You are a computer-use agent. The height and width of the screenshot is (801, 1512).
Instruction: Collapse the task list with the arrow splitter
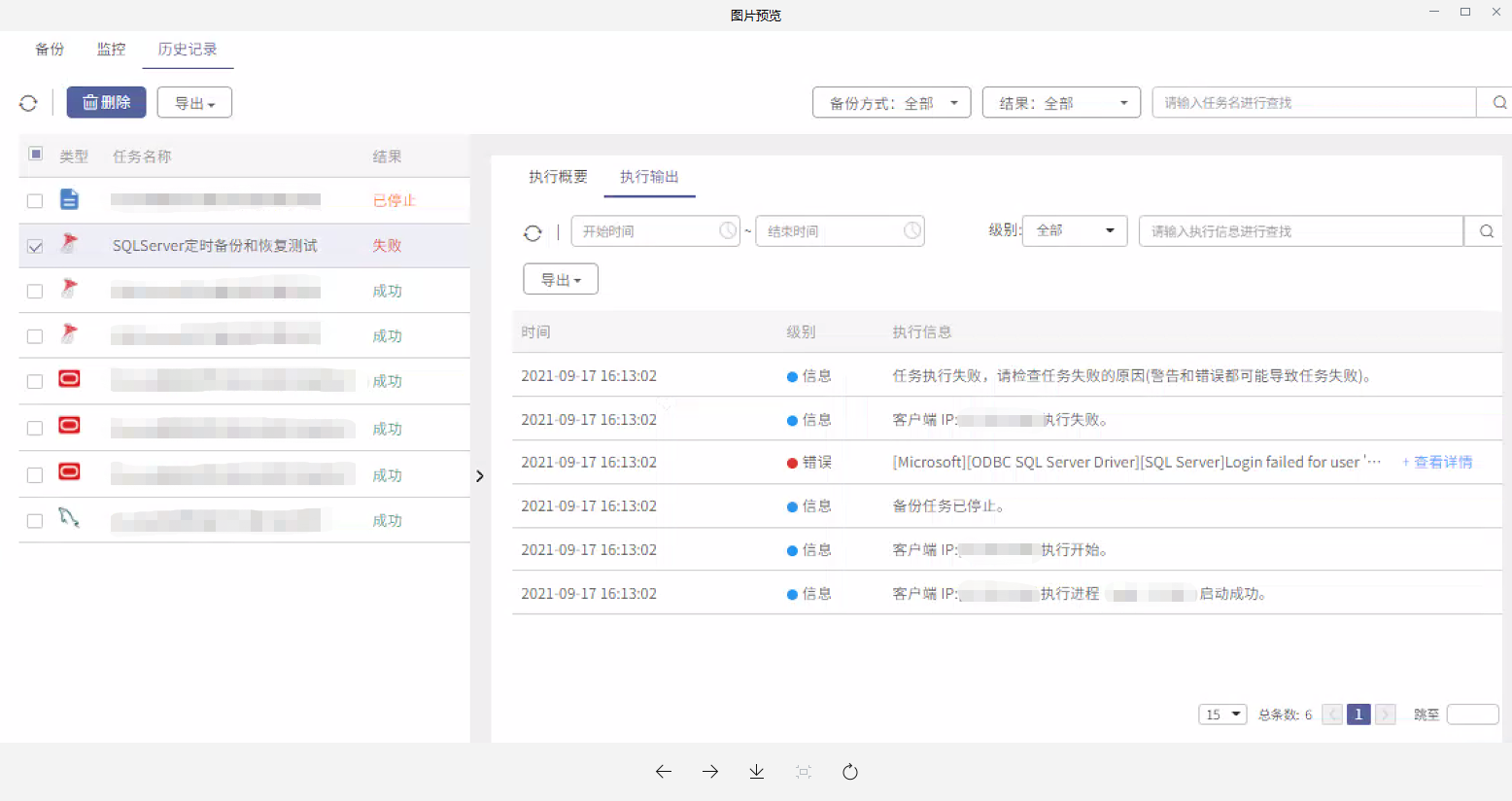tap(479, 476)
